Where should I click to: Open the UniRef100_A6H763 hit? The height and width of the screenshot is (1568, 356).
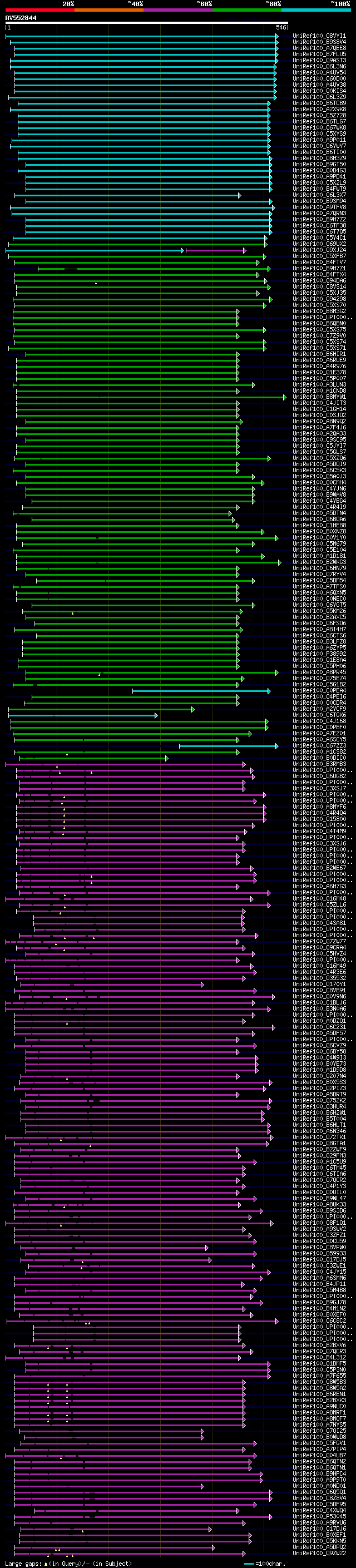click(319, 886)
